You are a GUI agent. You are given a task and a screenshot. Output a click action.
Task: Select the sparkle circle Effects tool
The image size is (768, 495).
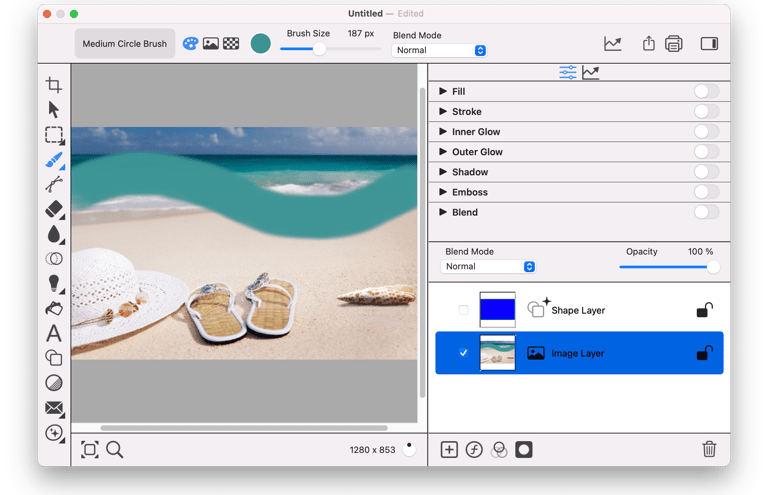point(54,433)
